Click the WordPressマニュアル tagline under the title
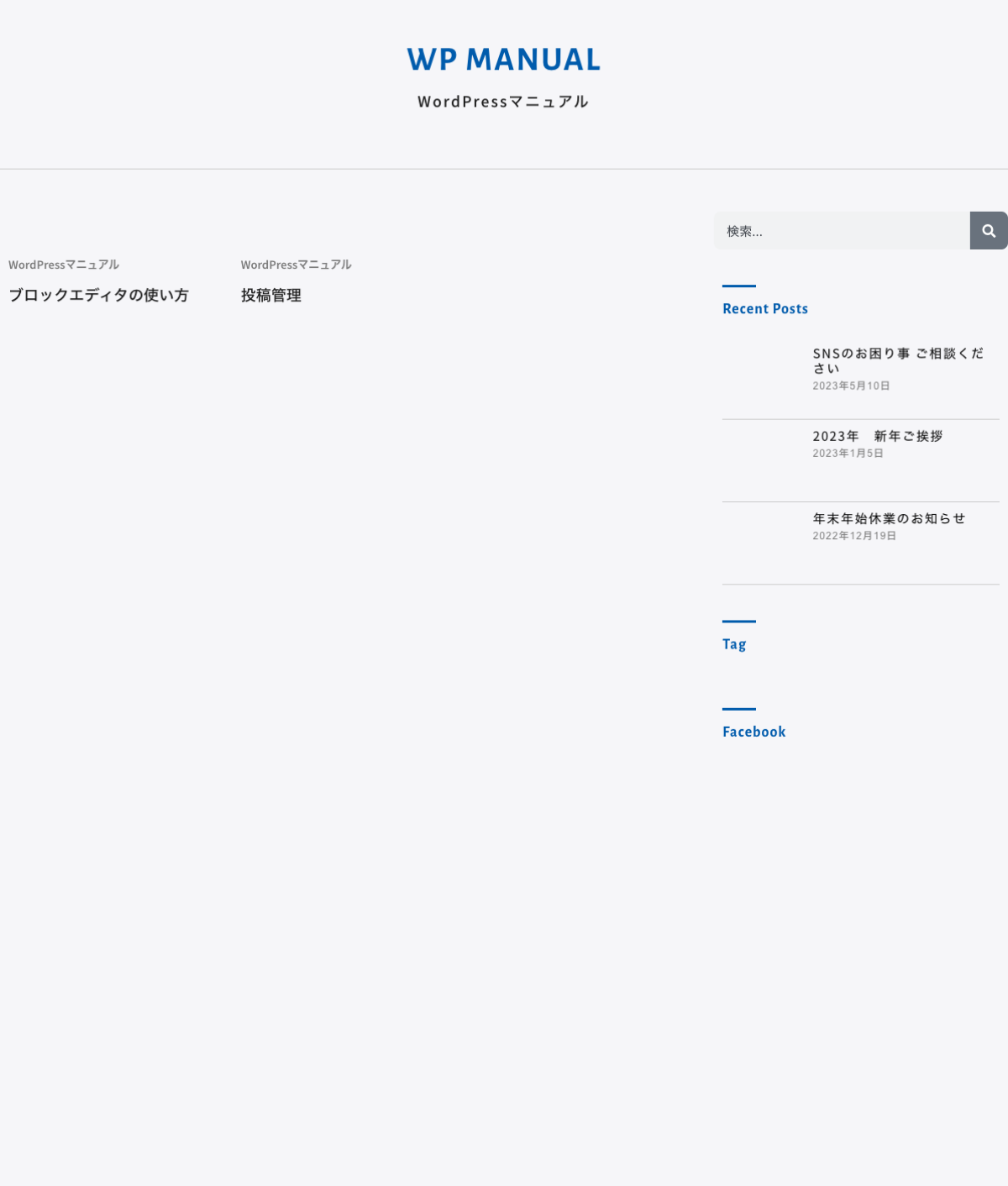The image size is (1008, 1186). point(503,102)
